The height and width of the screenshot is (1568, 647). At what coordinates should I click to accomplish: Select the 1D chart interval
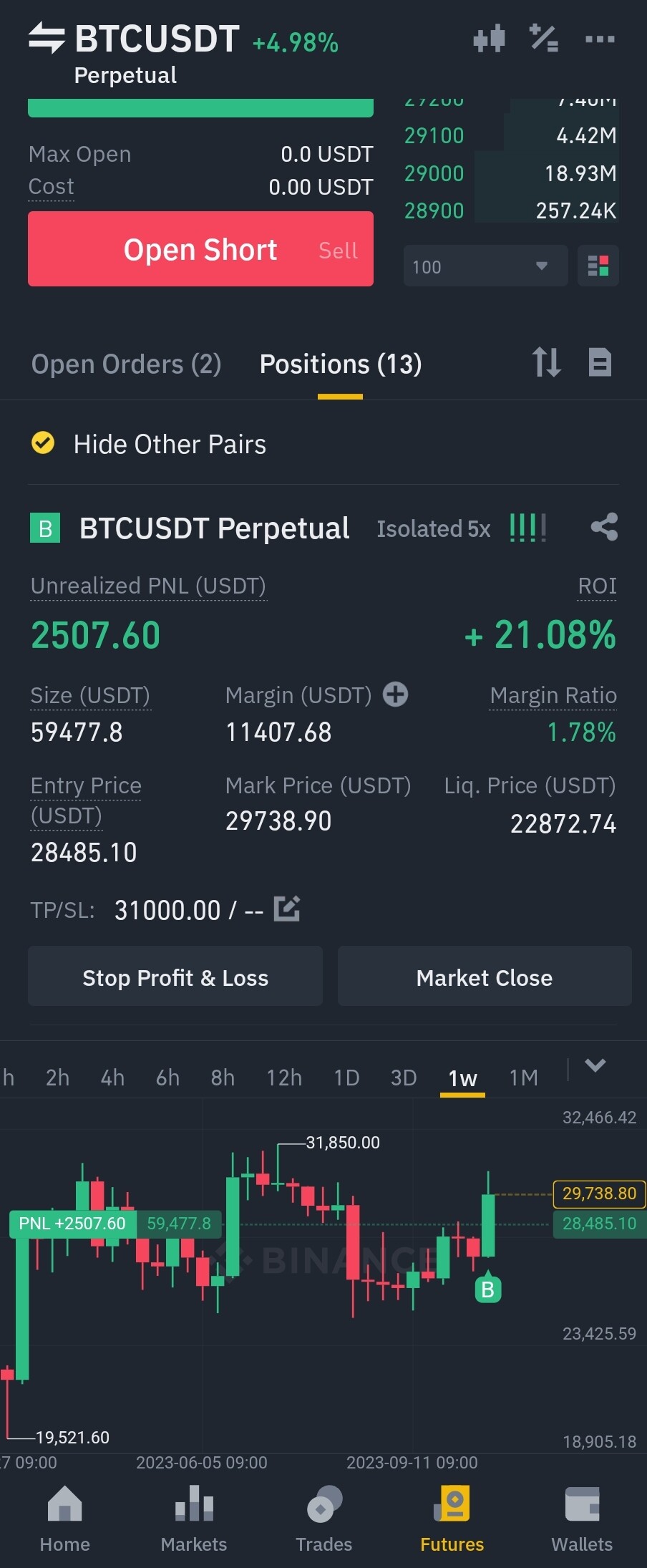(346, 1078)
